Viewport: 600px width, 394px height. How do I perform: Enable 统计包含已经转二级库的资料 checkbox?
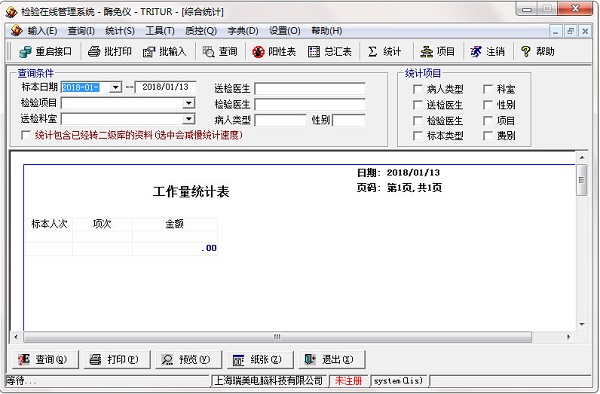26,135
